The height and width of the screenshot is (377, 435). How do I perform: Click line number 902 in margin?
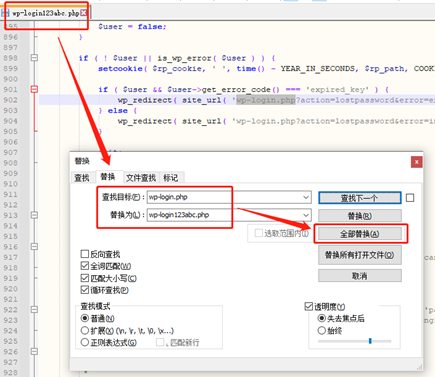pyautogui.click(x=11, y=100)
